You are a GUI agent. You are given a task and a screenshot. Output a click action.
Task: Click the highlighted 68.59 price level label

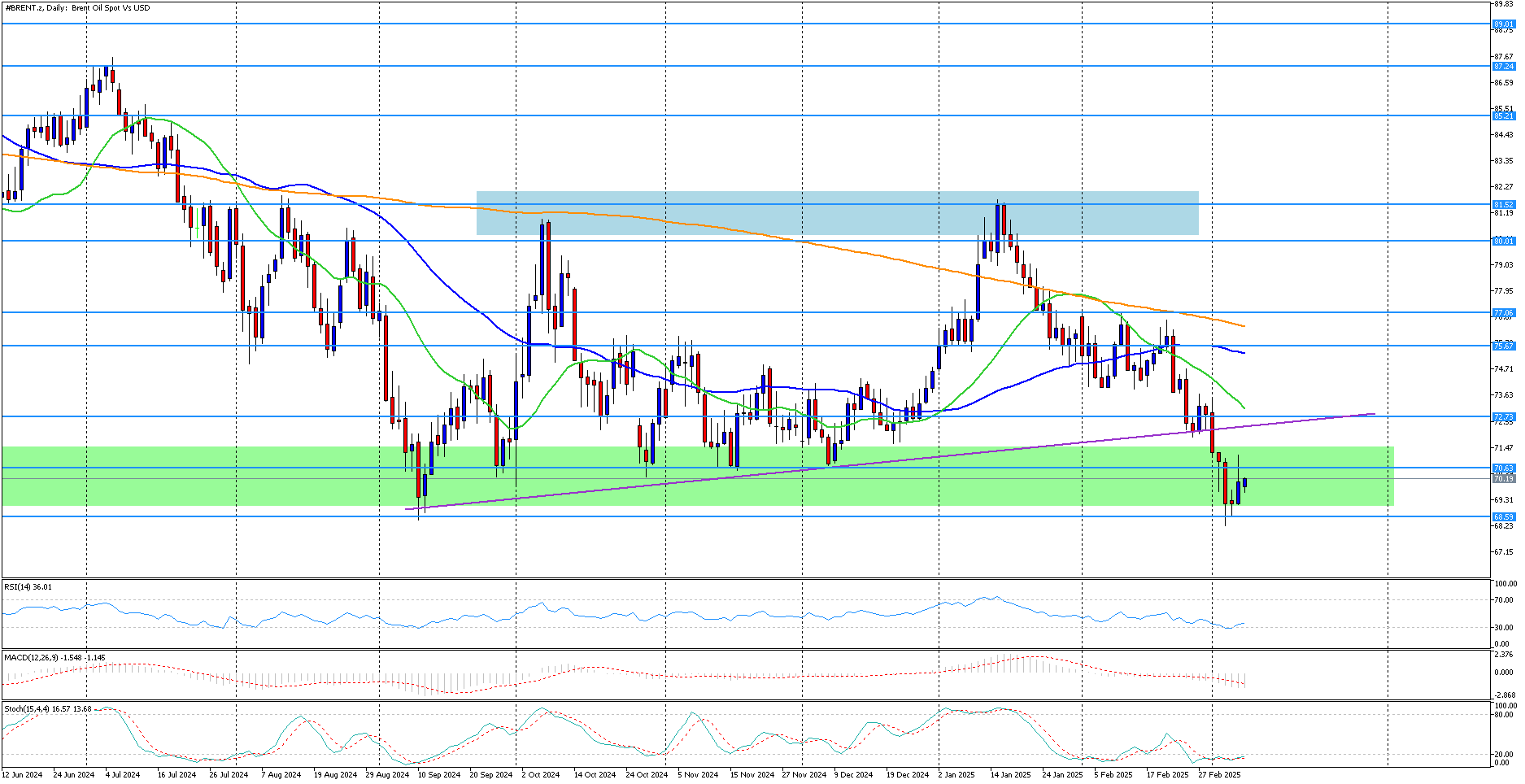(x=1504, y=517)
